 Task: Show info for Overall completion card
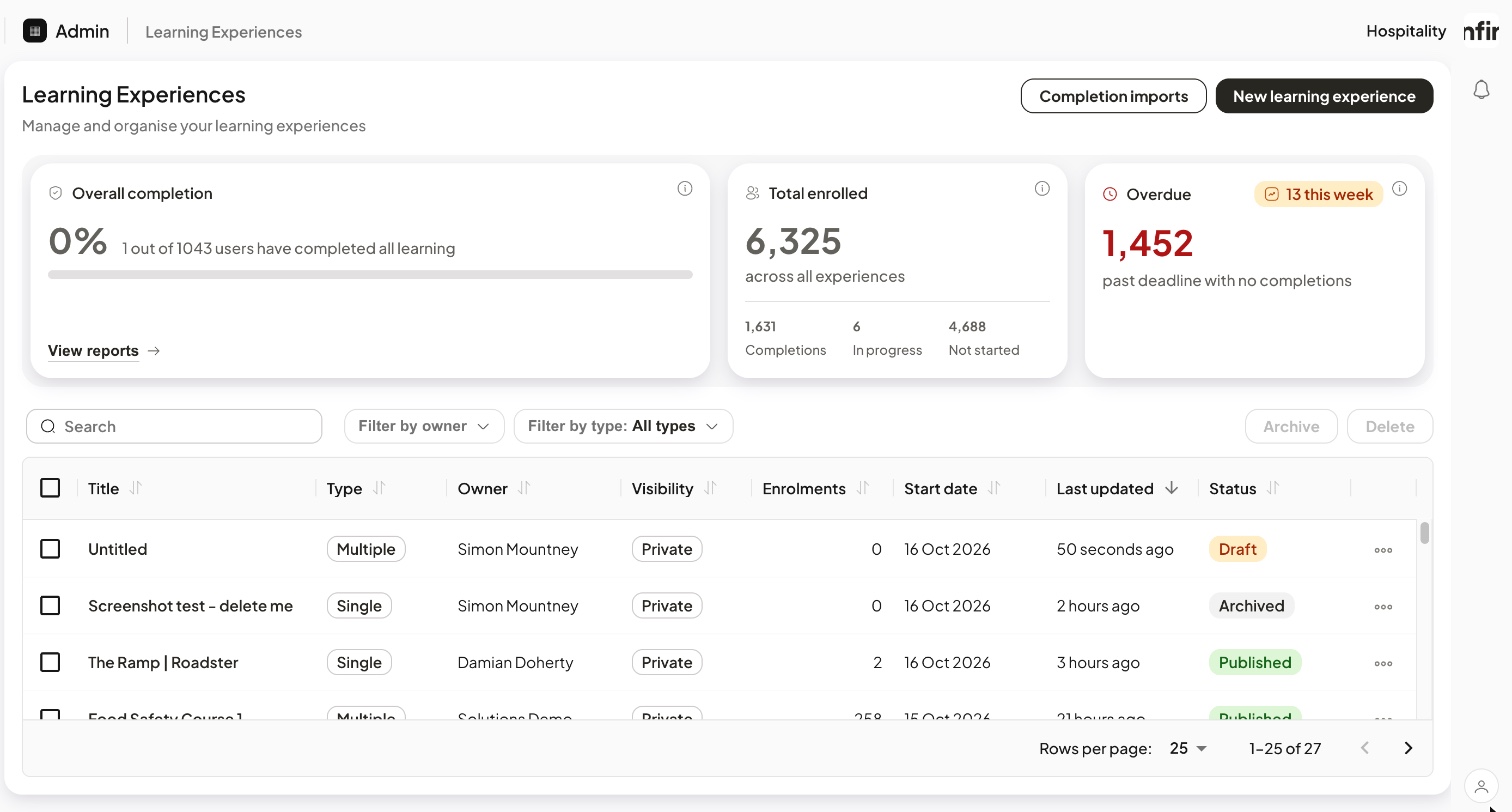(x=685, y=188)
